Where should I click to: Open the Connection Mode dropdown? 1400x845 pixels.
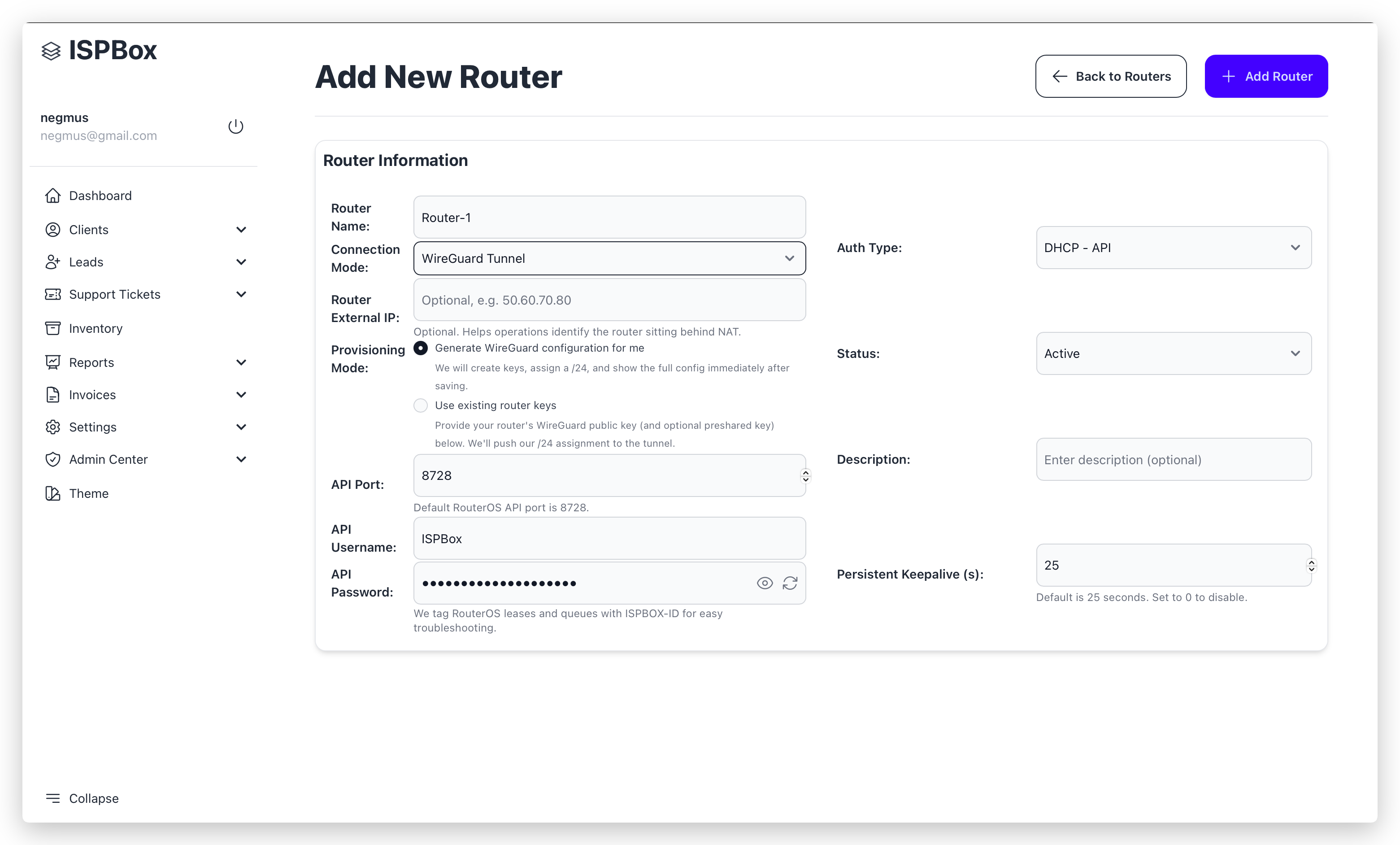609,258
